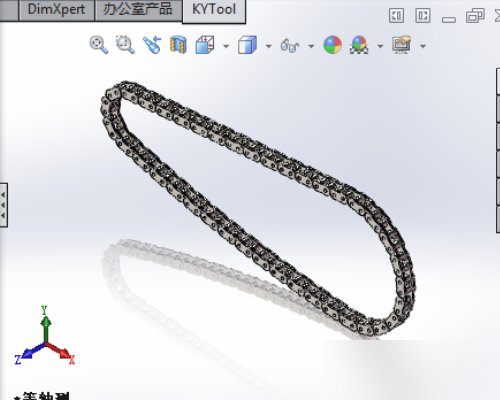The height and width of the screenshot is (400, 500).
Task: Open the Display Style dropdown arrow
Action: (x=269, y=46)
